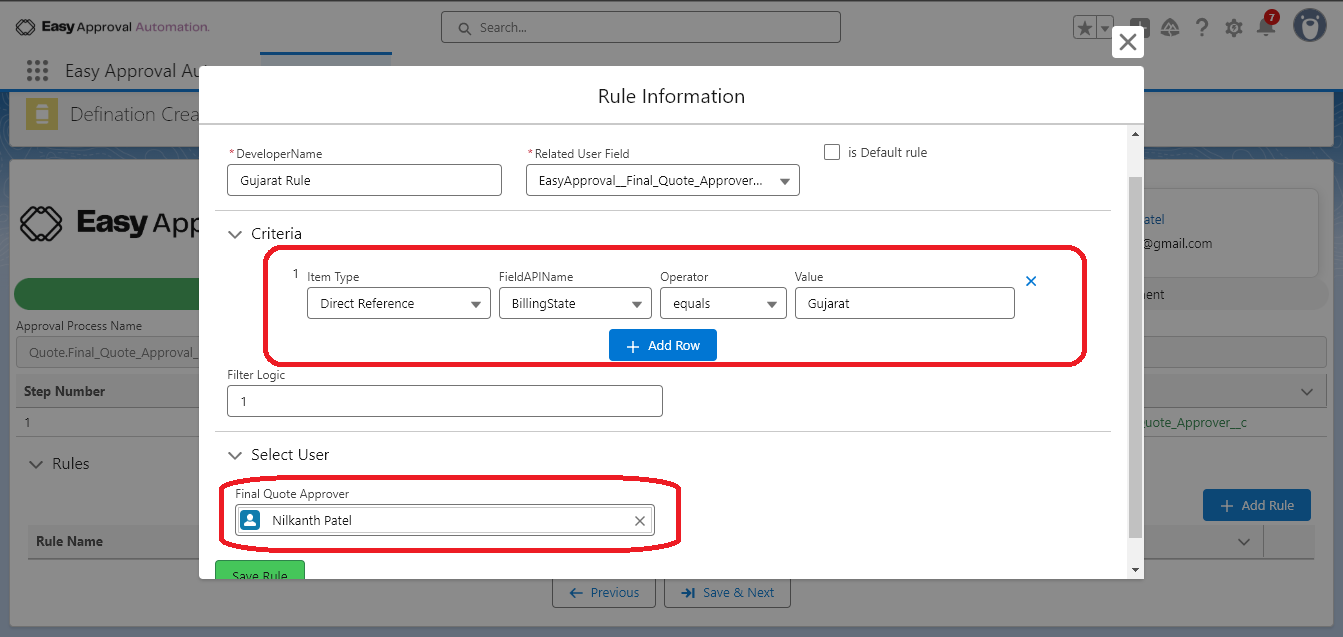Click the dialog scrollbar down arrow
This screenshot has width=1343, height=637.
1134,570
